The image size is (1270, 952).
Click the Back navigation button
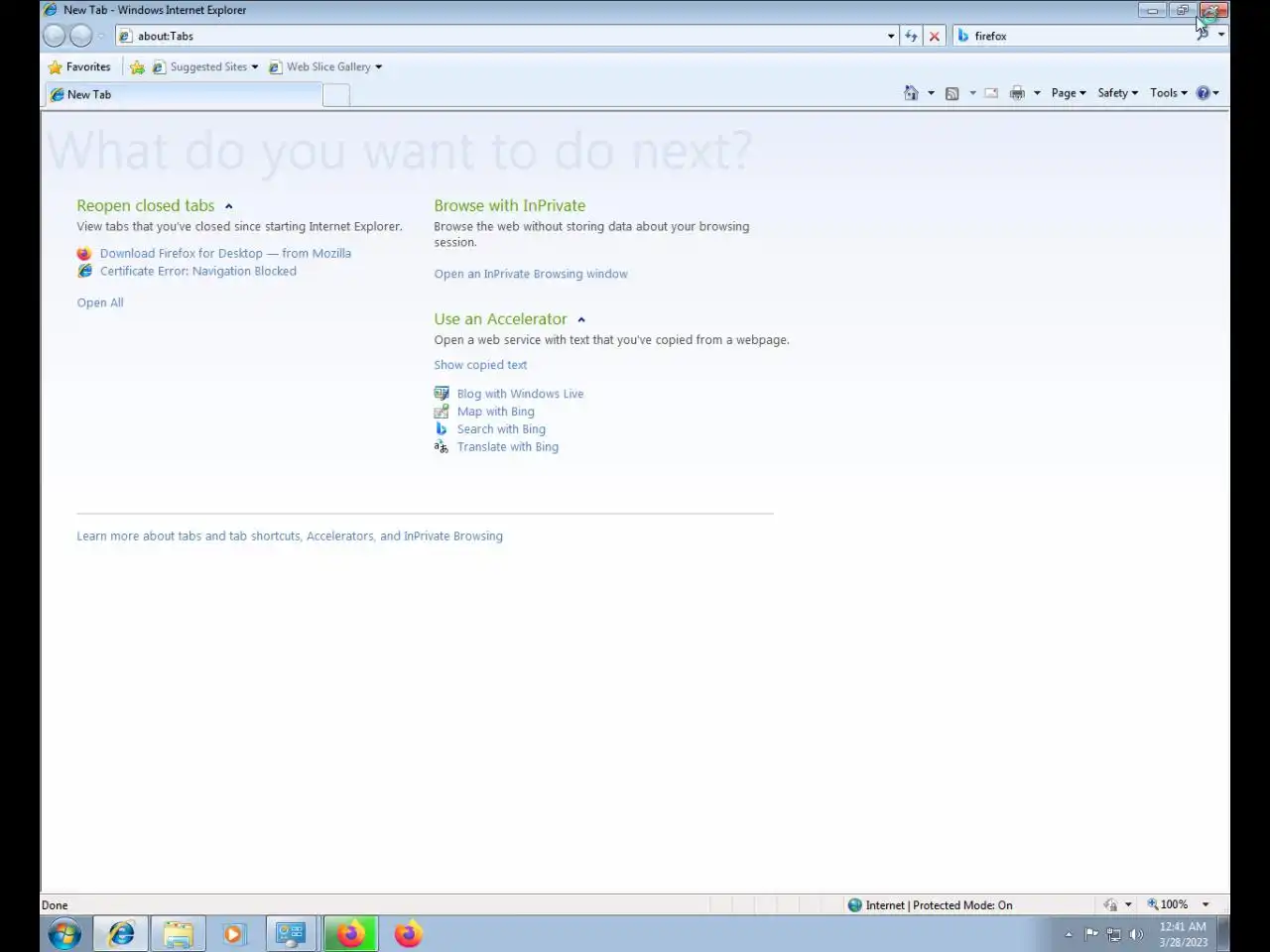coord(55,36)
